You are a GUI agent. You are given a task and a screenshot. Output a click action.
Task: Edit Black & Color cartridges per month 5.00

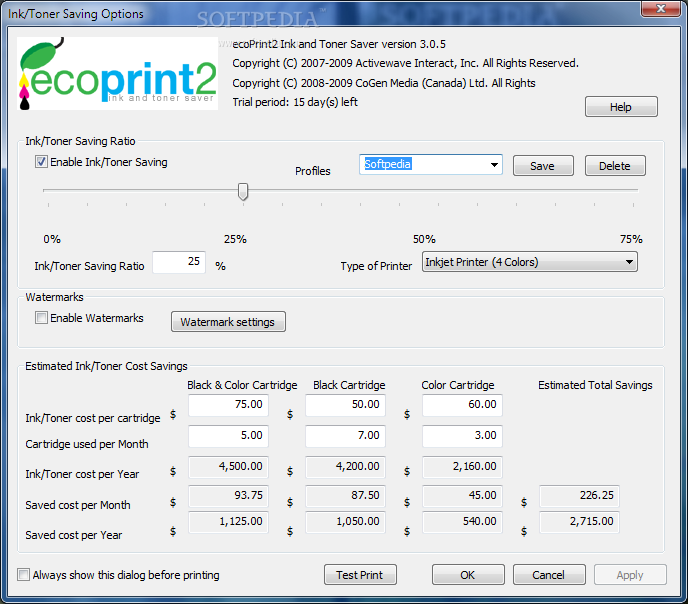click(228, 436)
